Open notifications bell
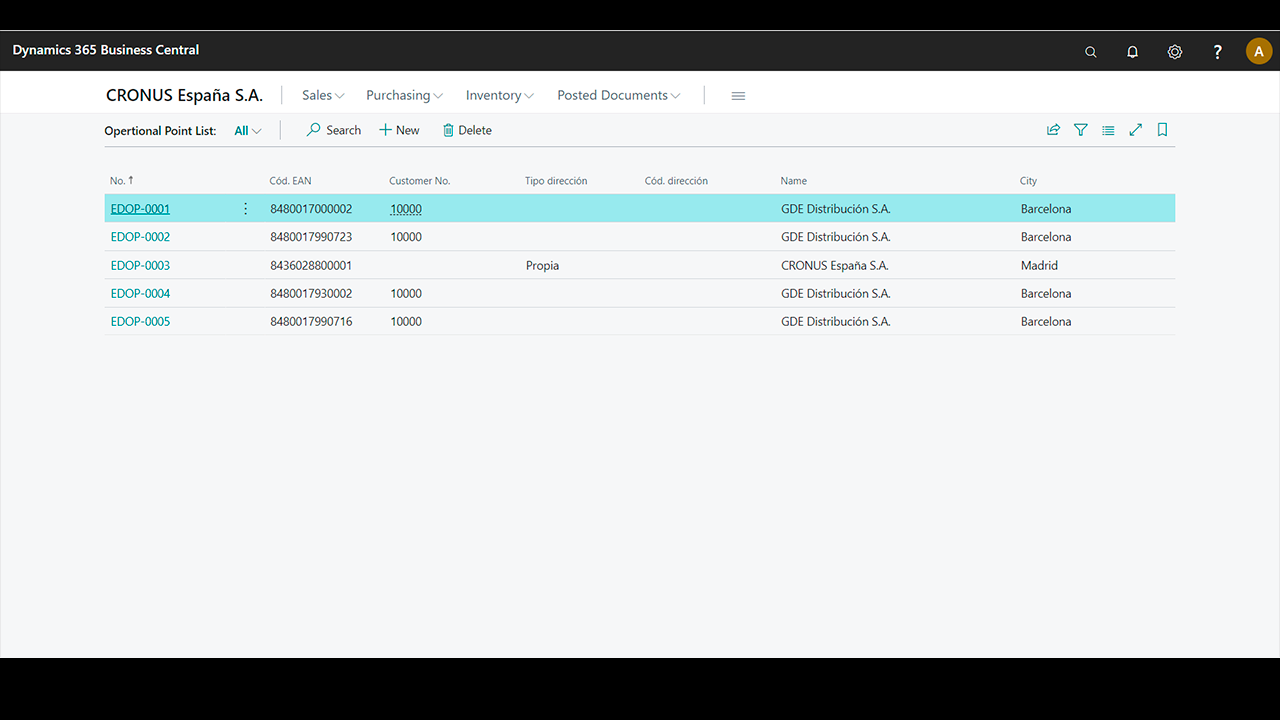 pyautogui.click(x=1132, y=52)
